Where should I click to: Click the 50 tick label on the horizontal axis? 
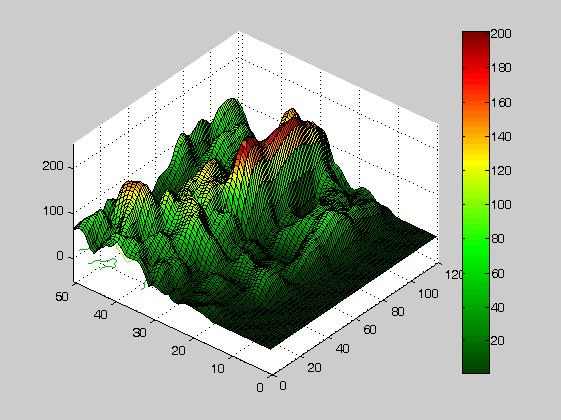pyautogui.click(x=62, y=296)
